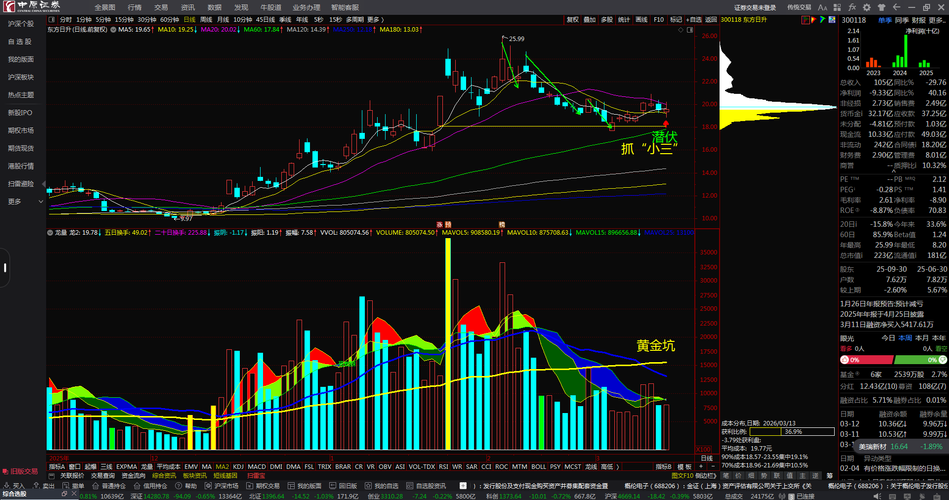The width and height of the screenshot is (949, 500).
Task: Switch to 60分钟 chart
Action: click(x=169, y=20)
